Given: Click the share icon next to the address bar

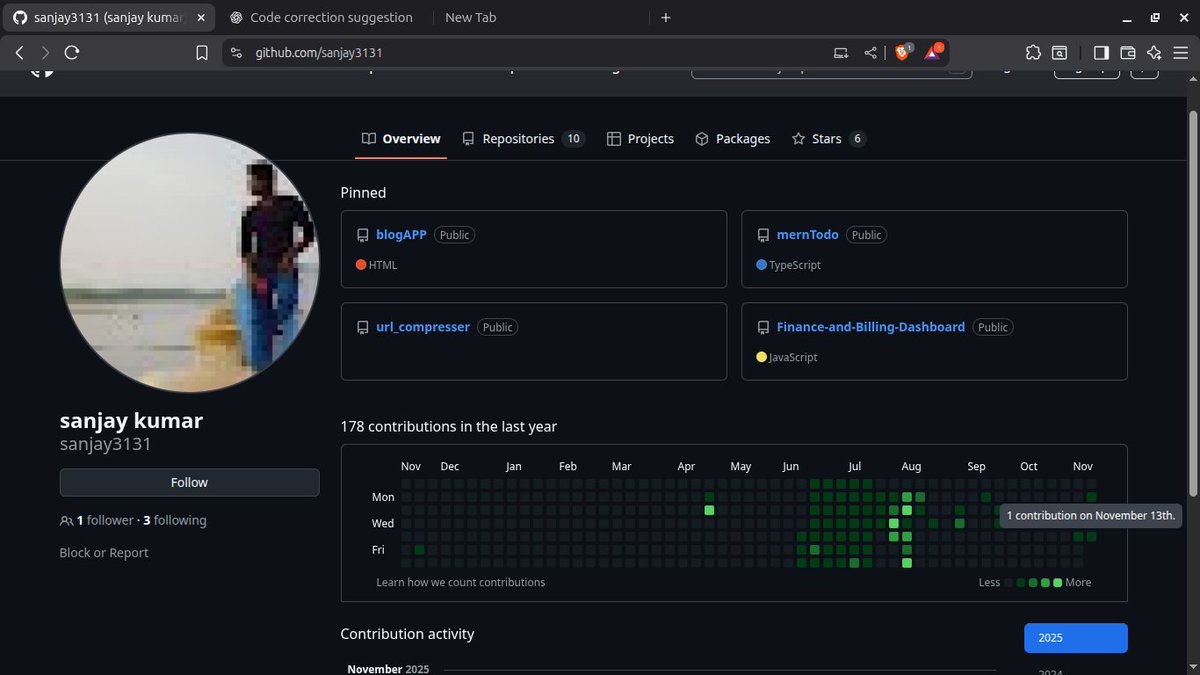Looking at the screenshot, I should pos(871,52).
